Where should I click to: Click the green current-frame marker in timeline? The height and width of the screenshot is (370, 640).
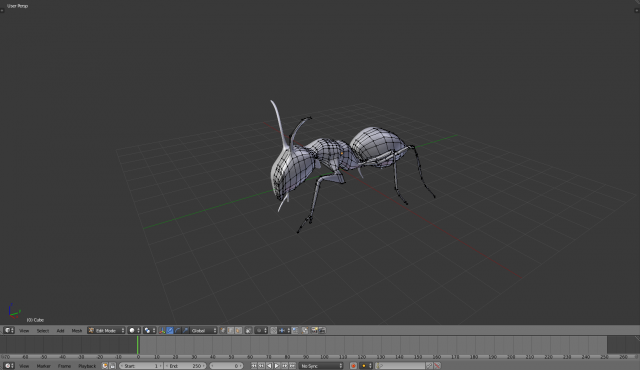click(x=138, y=345)
